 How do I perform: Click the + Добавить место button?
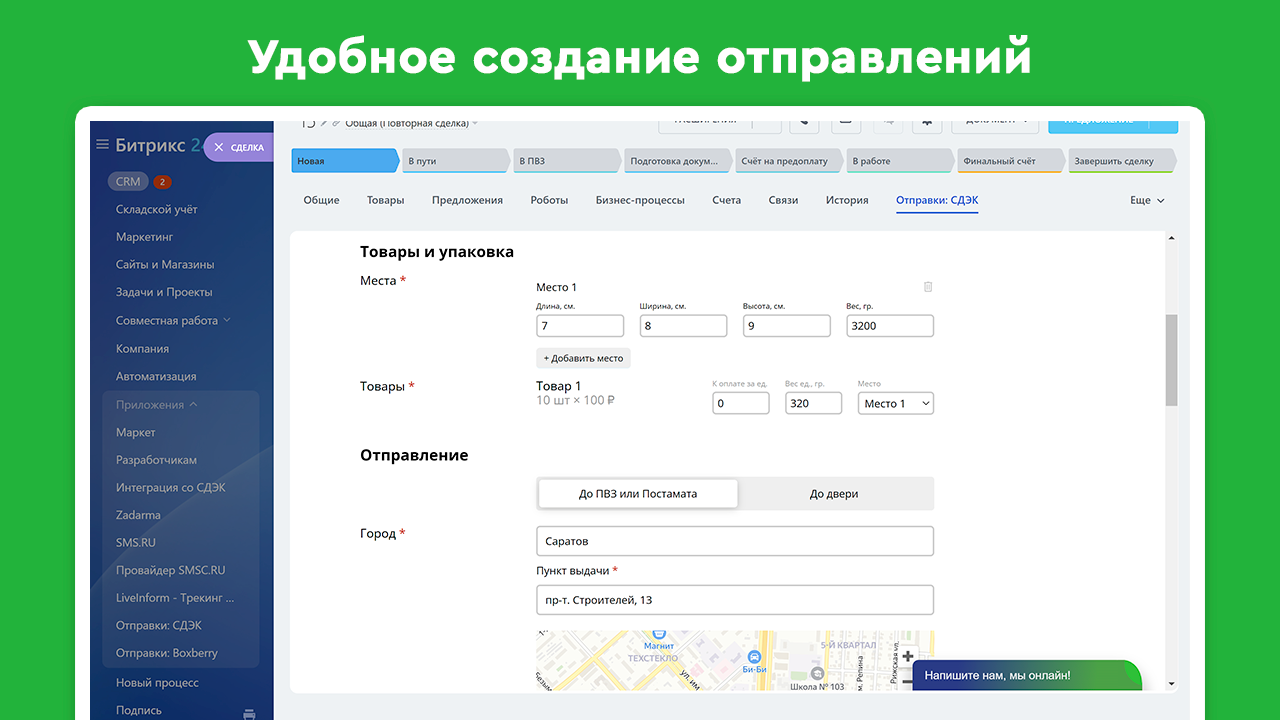coord(583,358)
